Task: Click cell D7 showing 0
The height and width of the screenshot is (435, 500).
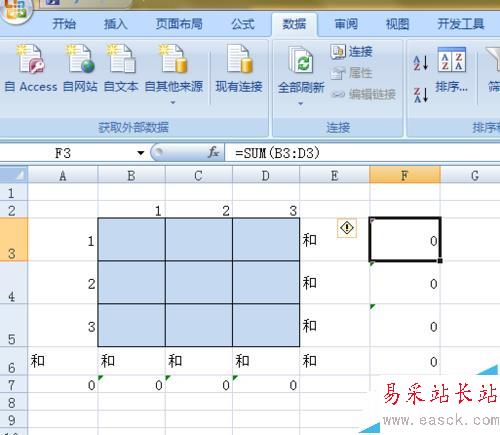Action: coord(266,384)
